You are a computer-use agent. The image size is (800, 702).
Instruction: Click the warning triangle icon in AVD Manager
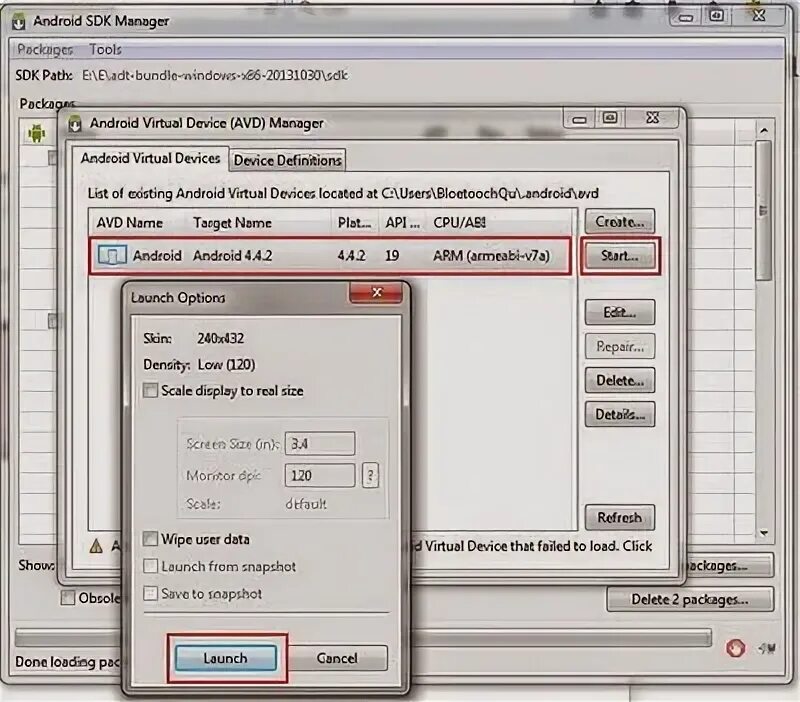96,546
